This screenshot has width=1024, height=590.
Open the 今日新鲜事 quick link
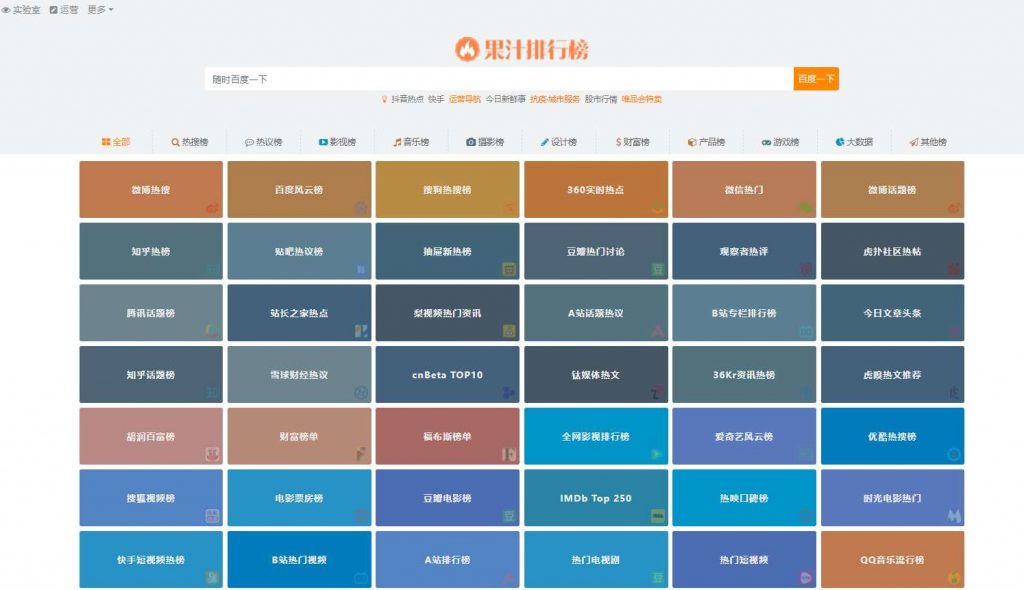(x=505, y=99)
